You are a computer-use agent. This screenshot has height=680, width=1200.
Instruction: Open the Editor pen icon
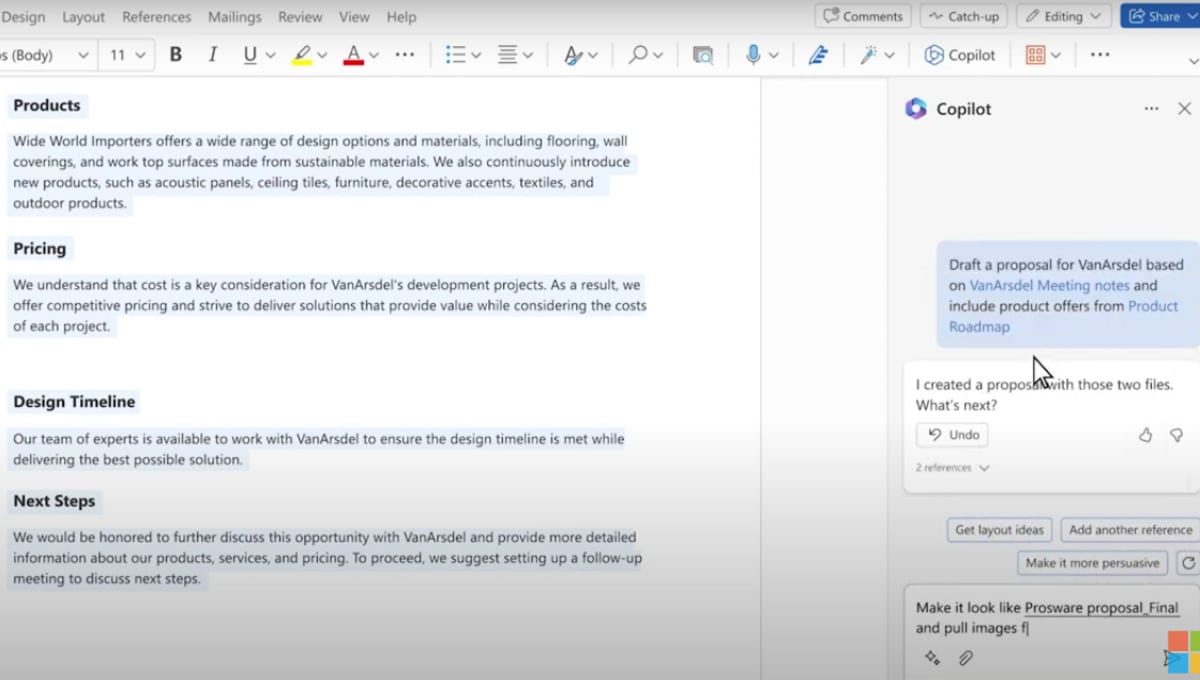818,55
